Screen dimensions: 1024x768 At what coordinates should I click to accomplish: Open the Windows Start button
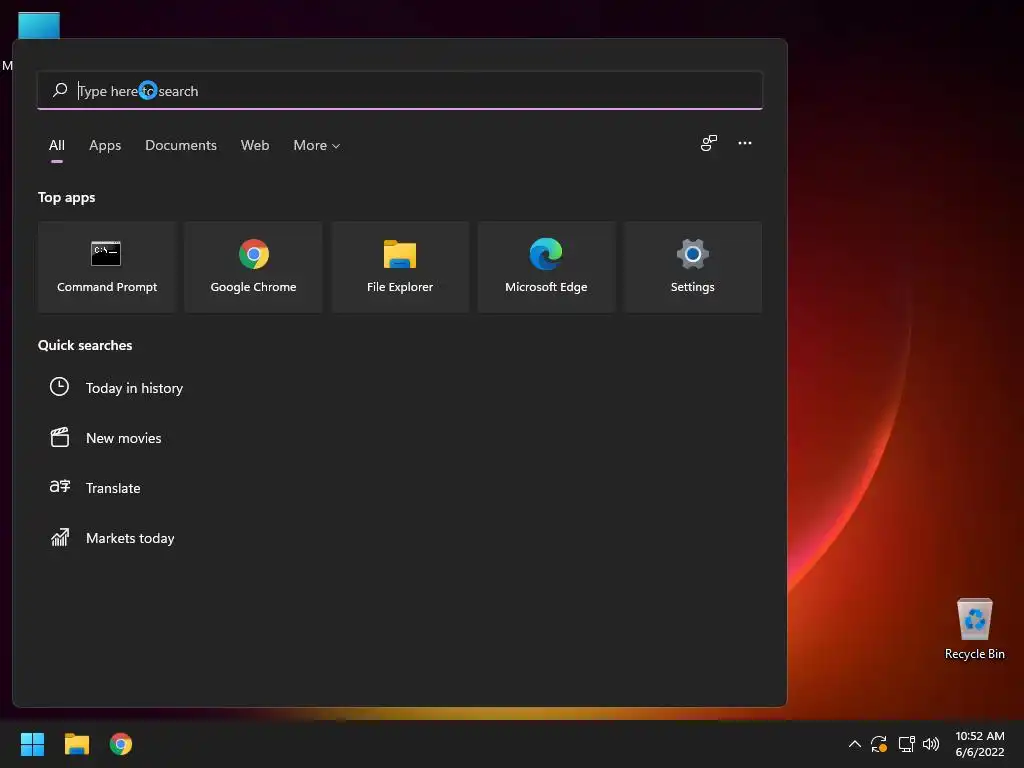coord(32,744)
